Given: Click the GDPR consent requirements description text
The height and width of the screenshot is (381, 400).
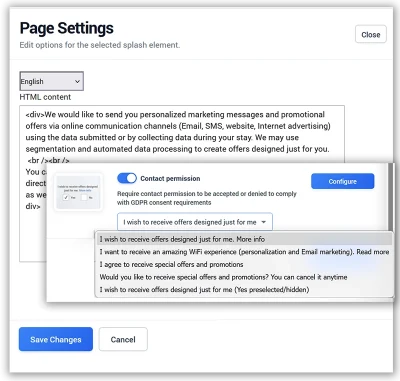Looking at the screenshot, I should pyautogui.click(x=207, y=198).
